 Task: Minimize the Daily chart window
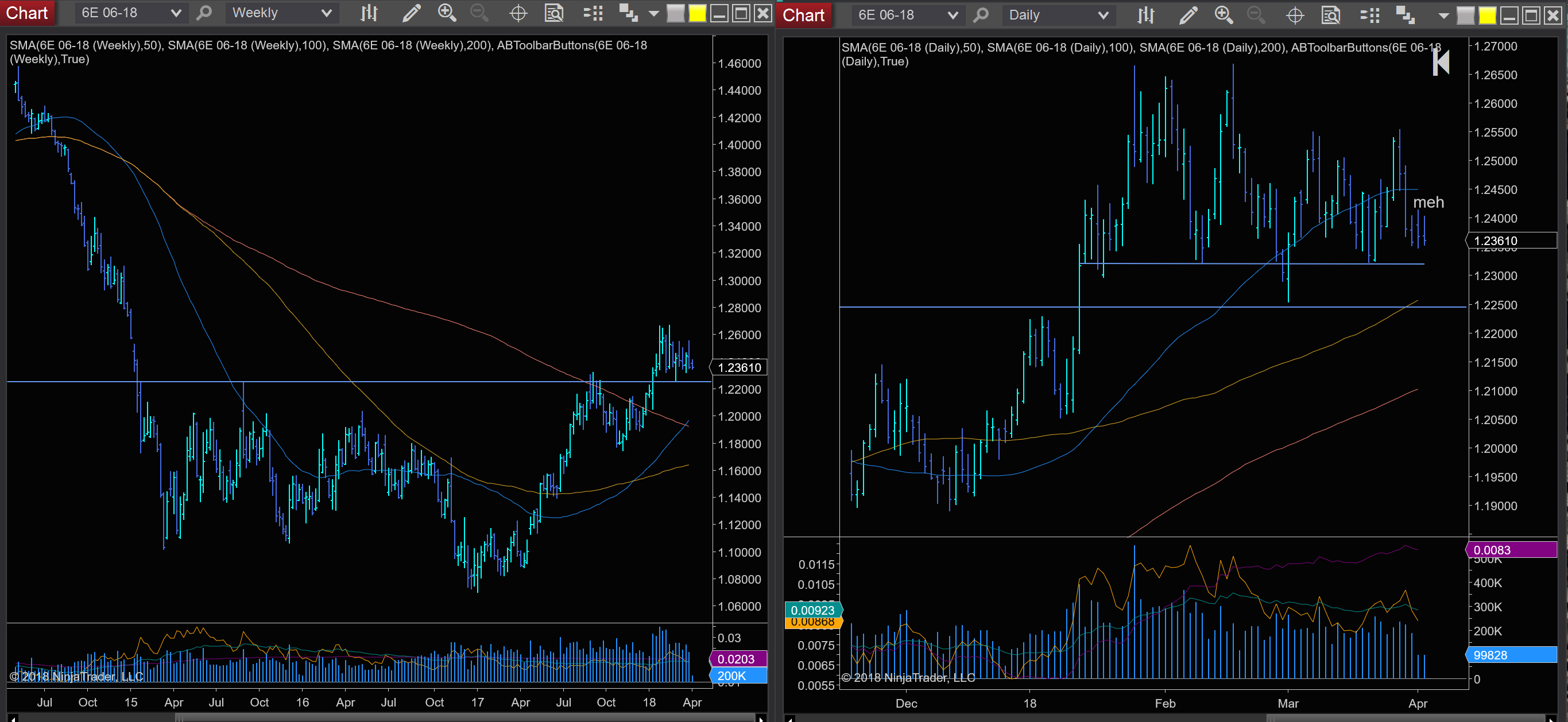coord(1509,15)
